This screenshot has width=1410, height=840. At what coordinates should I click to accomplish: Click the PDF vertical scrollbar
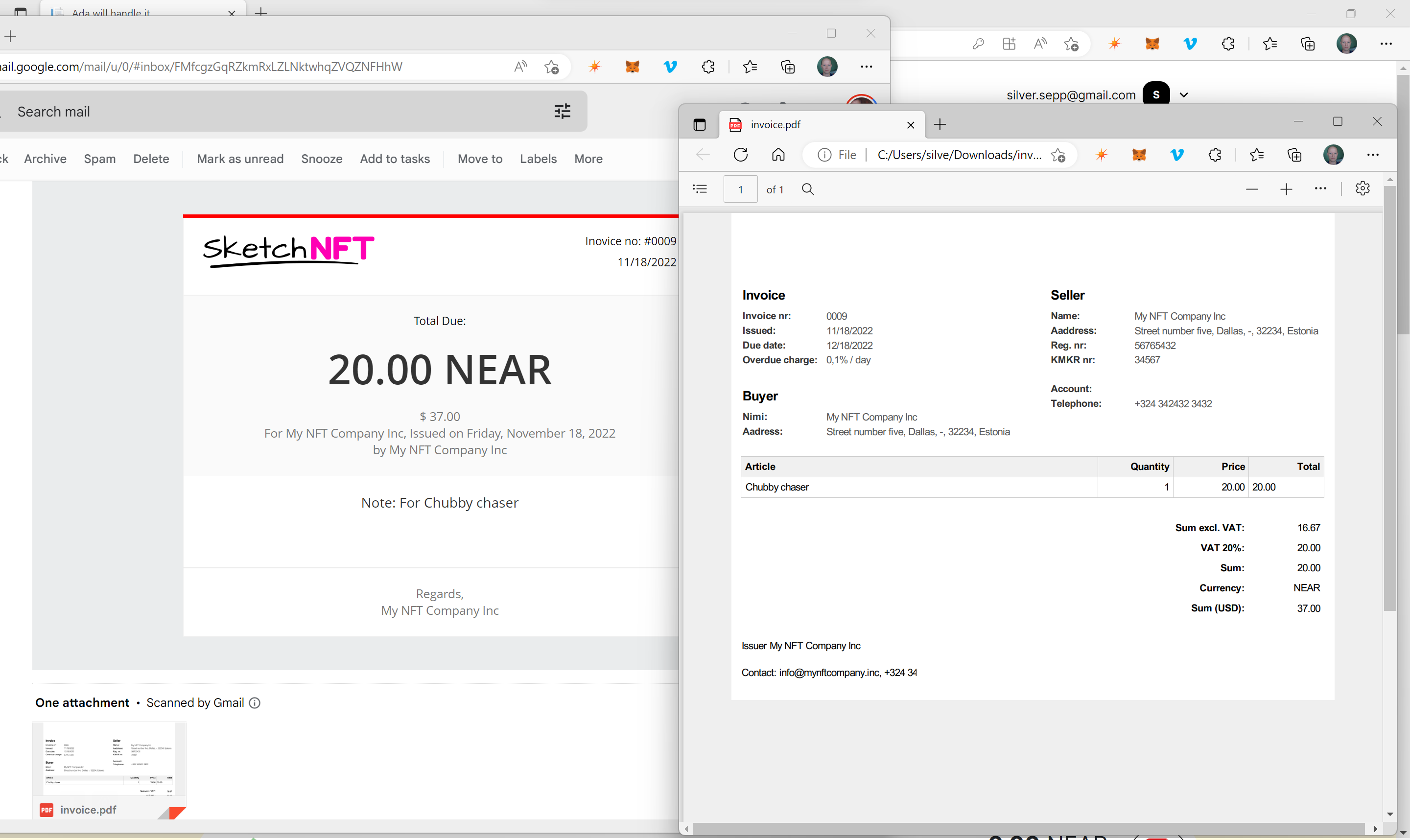pos(1389,396)
